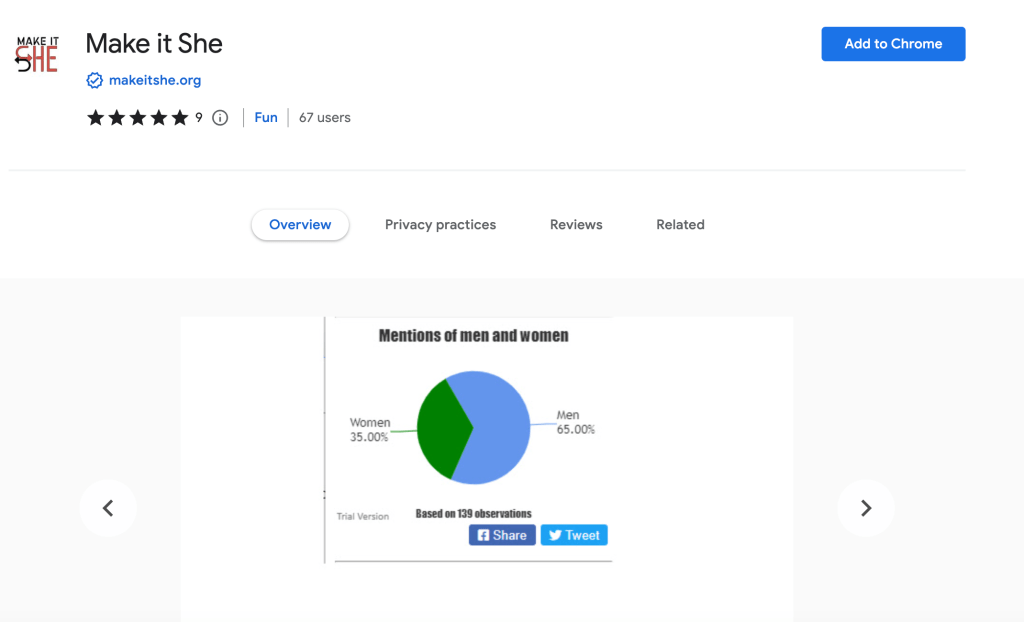Click the ratings info icon
This screenshot has height=622, width=1024.
point(220,118)
